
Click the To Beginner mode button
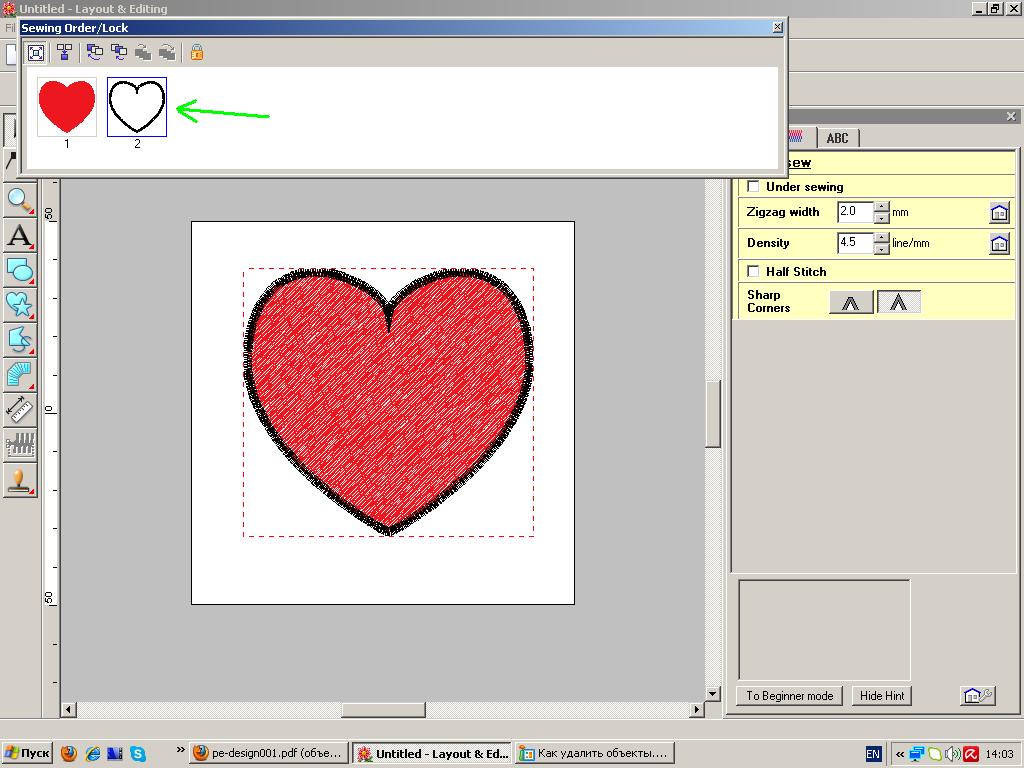click(x=789, y=696)
